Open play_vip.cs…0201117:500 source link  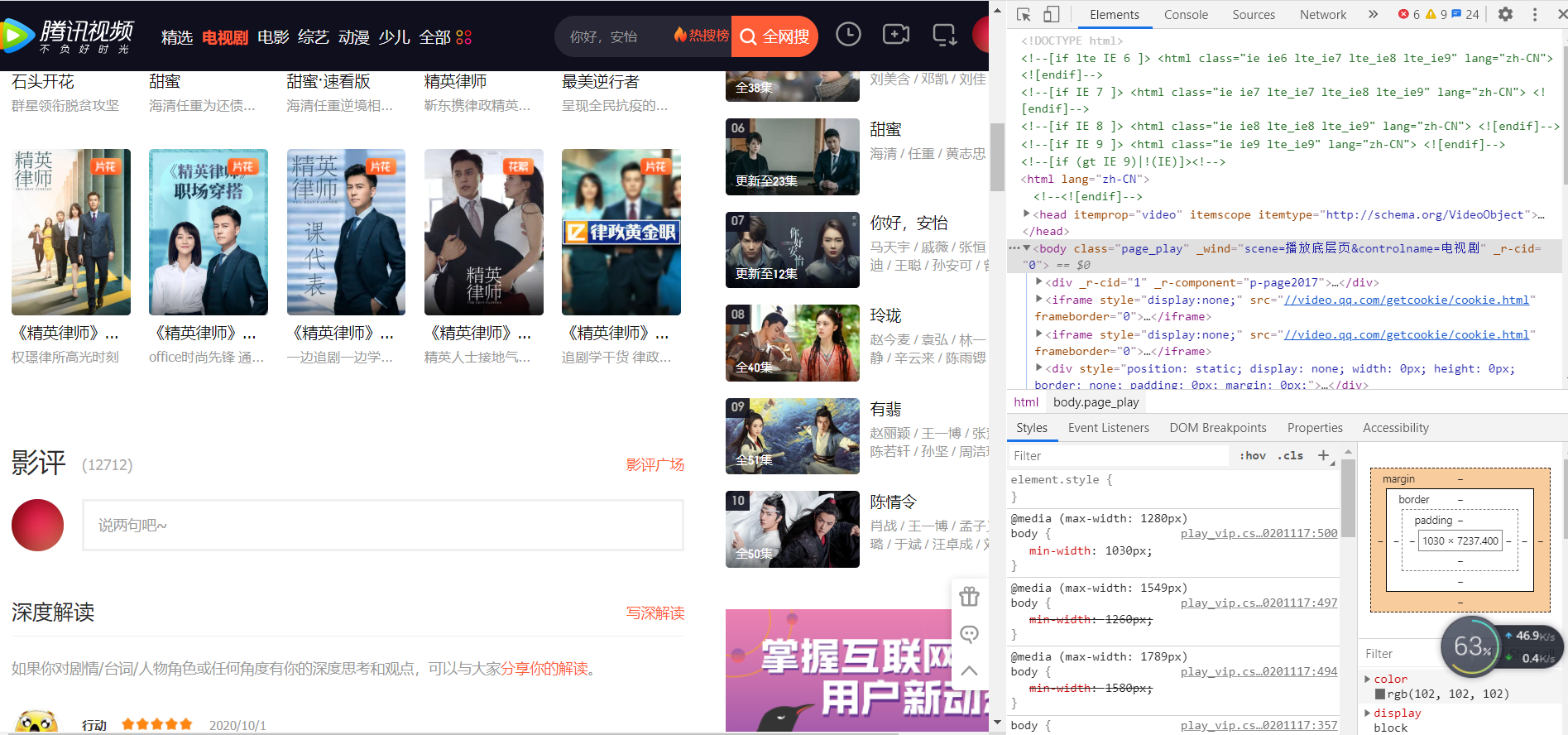[x=1259, y=533]
